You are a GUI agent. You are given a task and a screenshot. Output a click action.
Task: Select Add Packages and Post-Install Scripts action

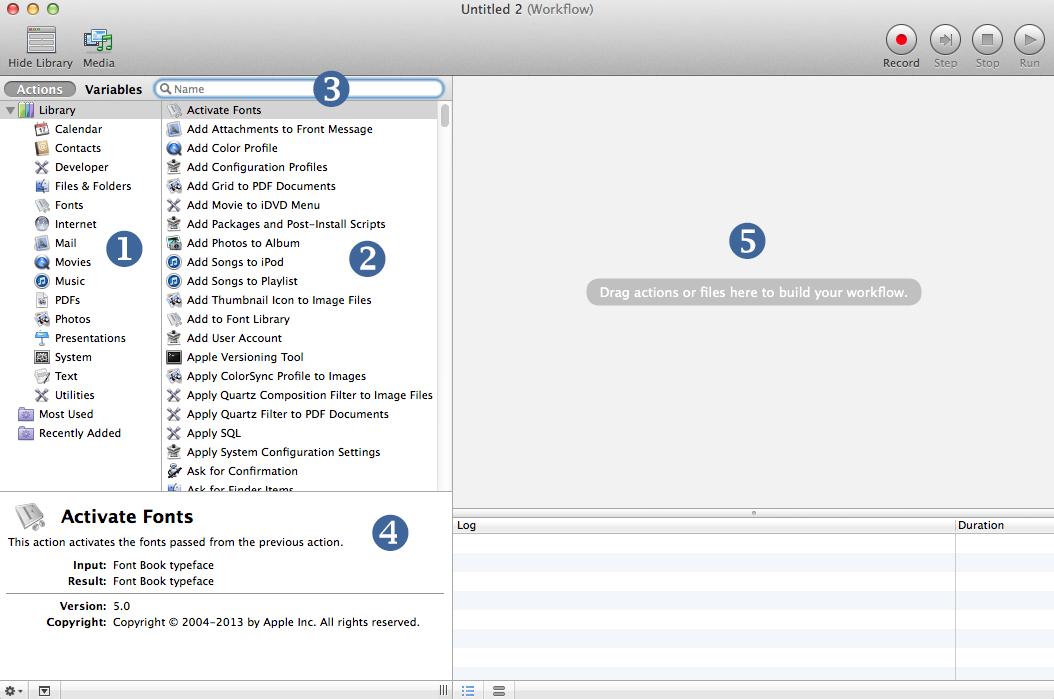tap(300, 224)
